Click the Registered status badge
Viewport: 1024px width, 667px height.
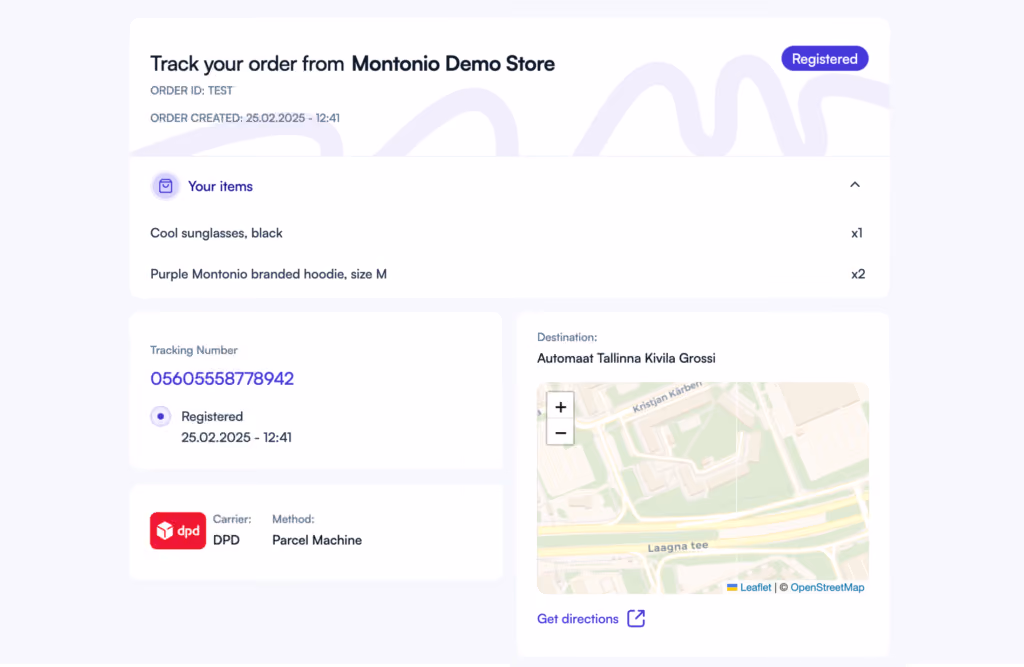click(x=825, y=59)
